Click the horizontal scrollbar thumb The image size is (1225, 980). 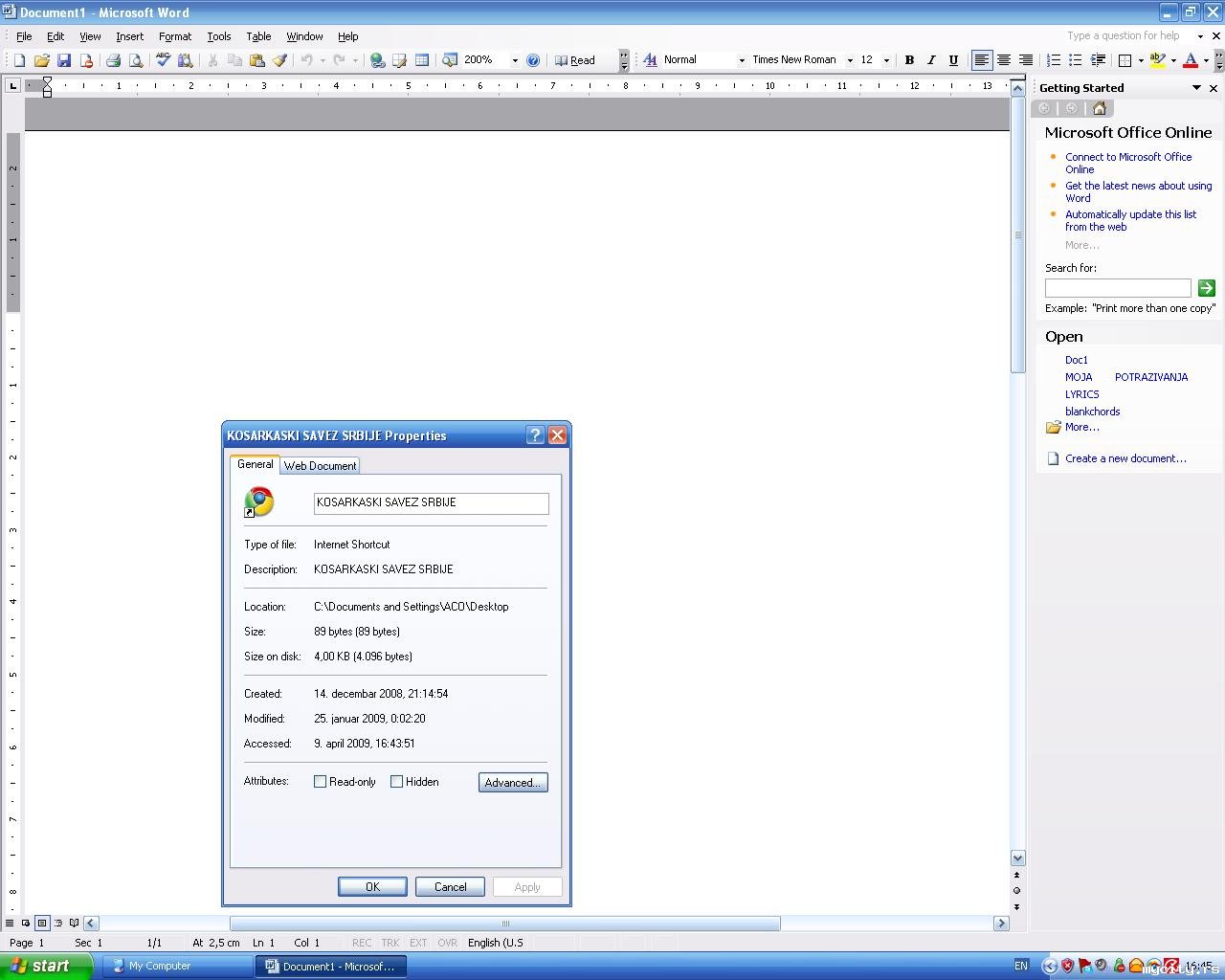504,924
